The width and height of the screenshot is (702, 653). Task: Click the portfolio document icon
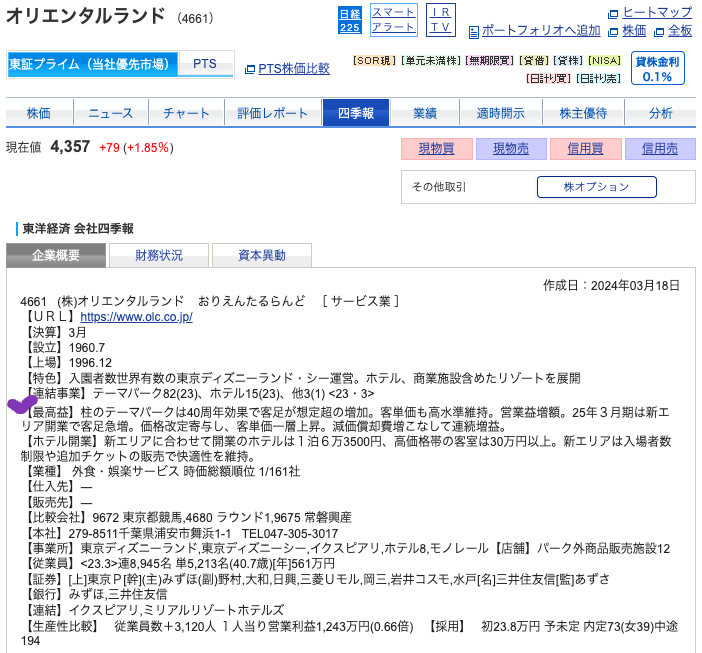tap(473, 32)
